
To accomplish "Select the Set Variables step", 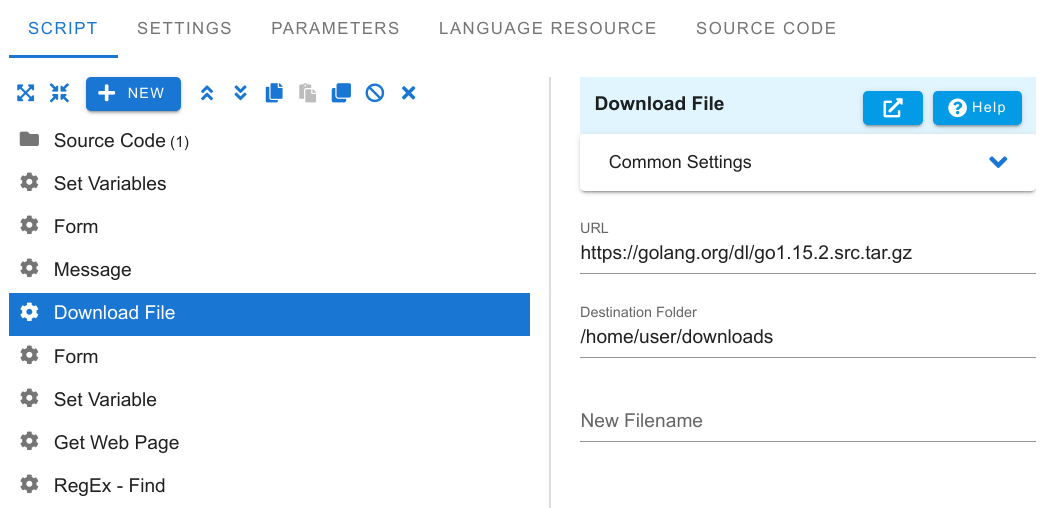I will pos(269,183).
